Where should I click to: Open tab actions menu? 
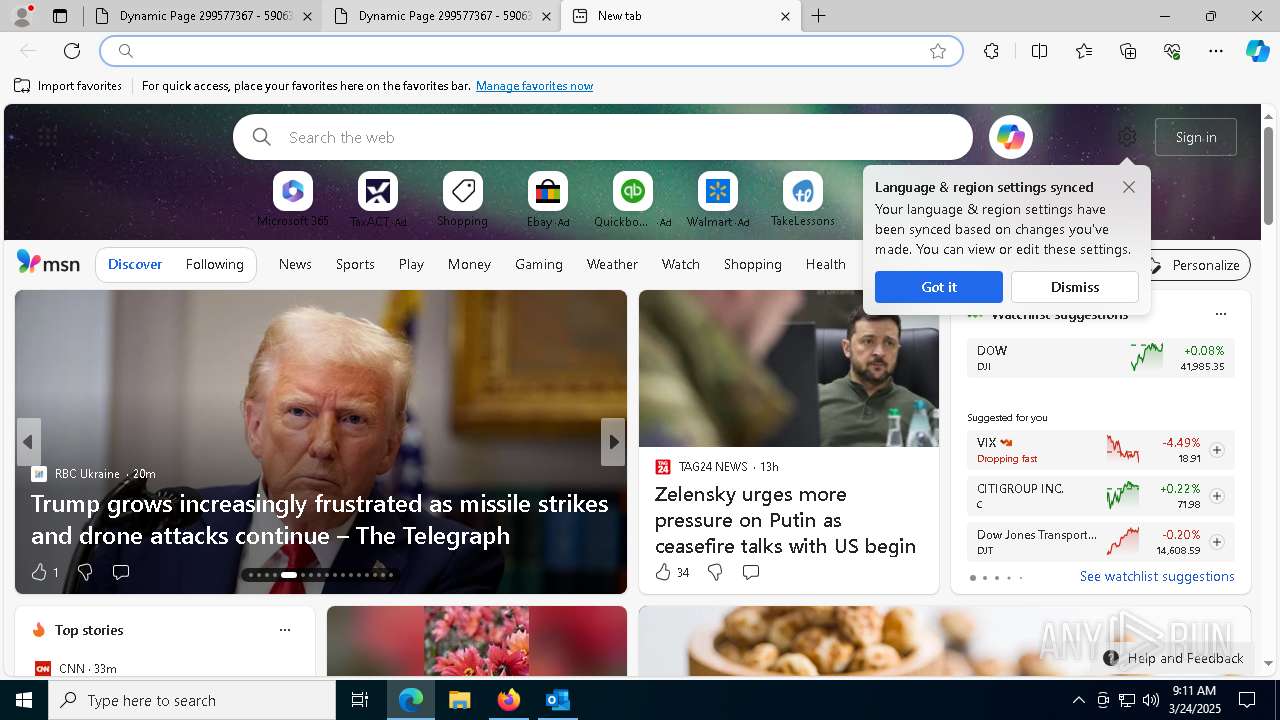click(60, 16)
